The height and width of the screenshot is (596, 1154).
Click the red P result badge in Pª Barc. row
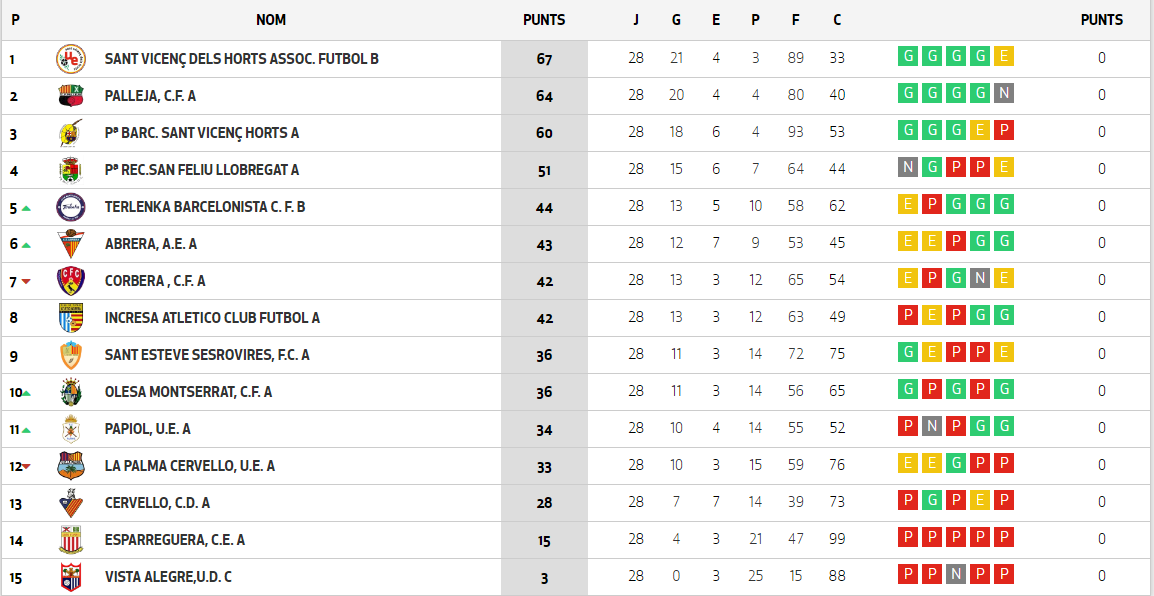pos(1003,130)
